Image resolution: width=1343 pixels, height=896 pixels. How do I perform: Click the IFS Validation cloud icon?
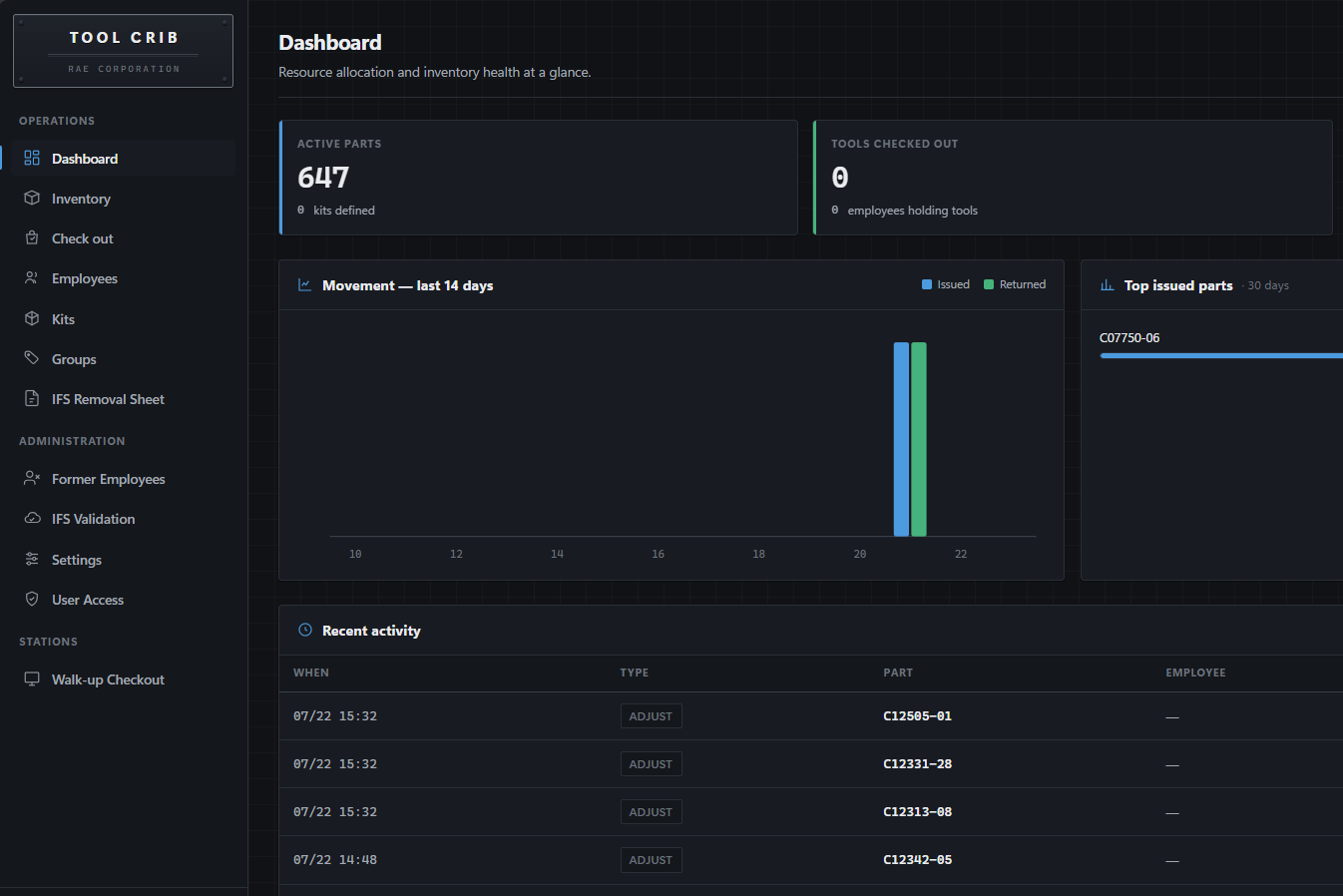click(32, 519)
